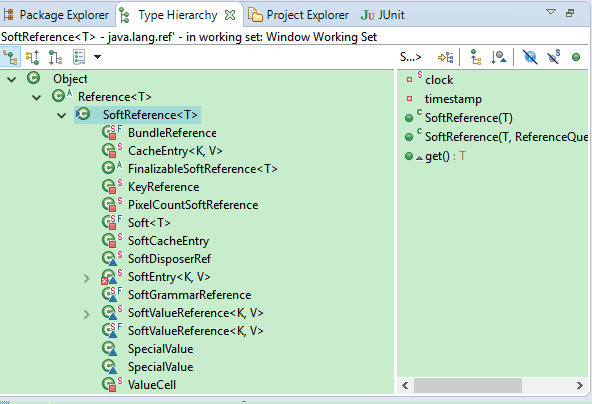Switch to the Package Explorer tab
Image resolution: width=592 pixels, height=404 pixels.
[56, 15]
